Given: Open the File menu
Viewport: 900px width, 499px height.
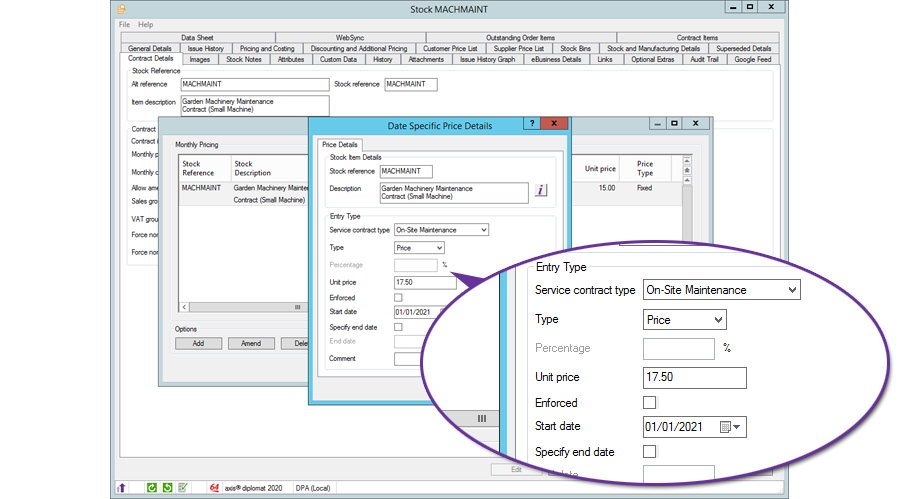Looking at the screenshot, I should 125,25.
